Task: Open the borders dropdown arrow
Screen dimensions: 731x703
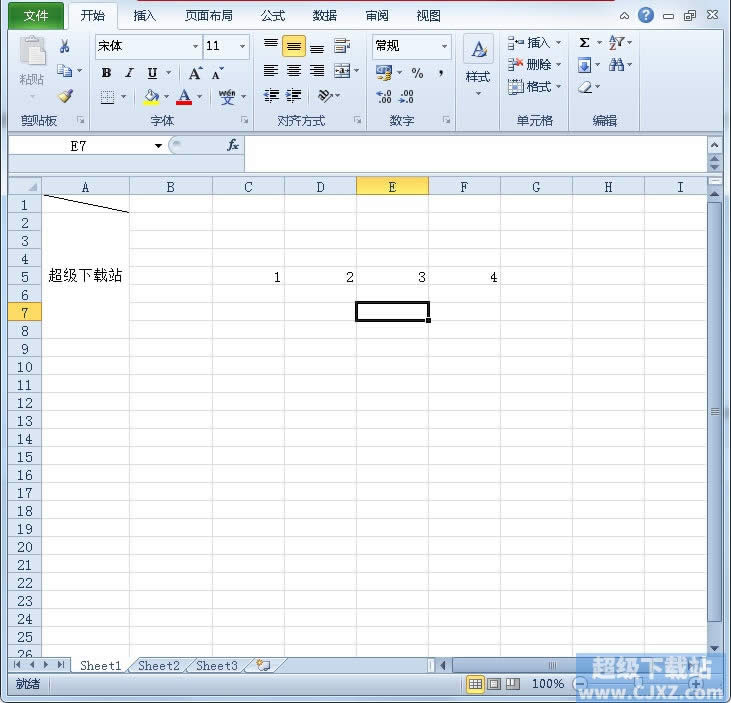Action: point(124,97)
